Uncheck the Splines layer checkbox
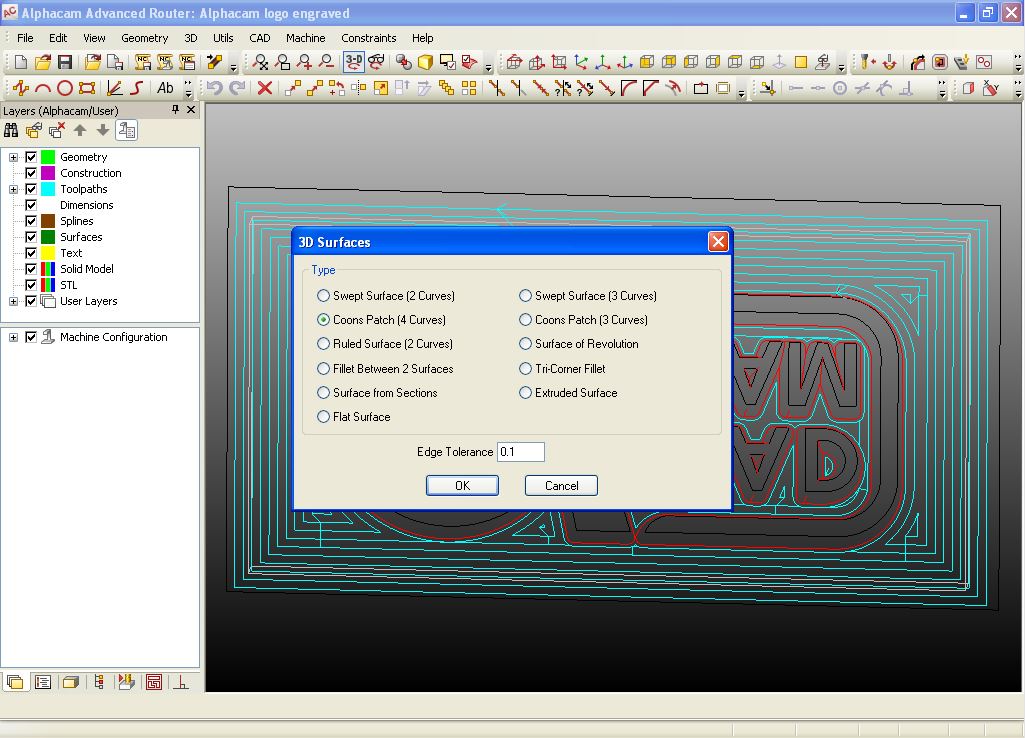 pyautogui.click(x=31, y=221)
